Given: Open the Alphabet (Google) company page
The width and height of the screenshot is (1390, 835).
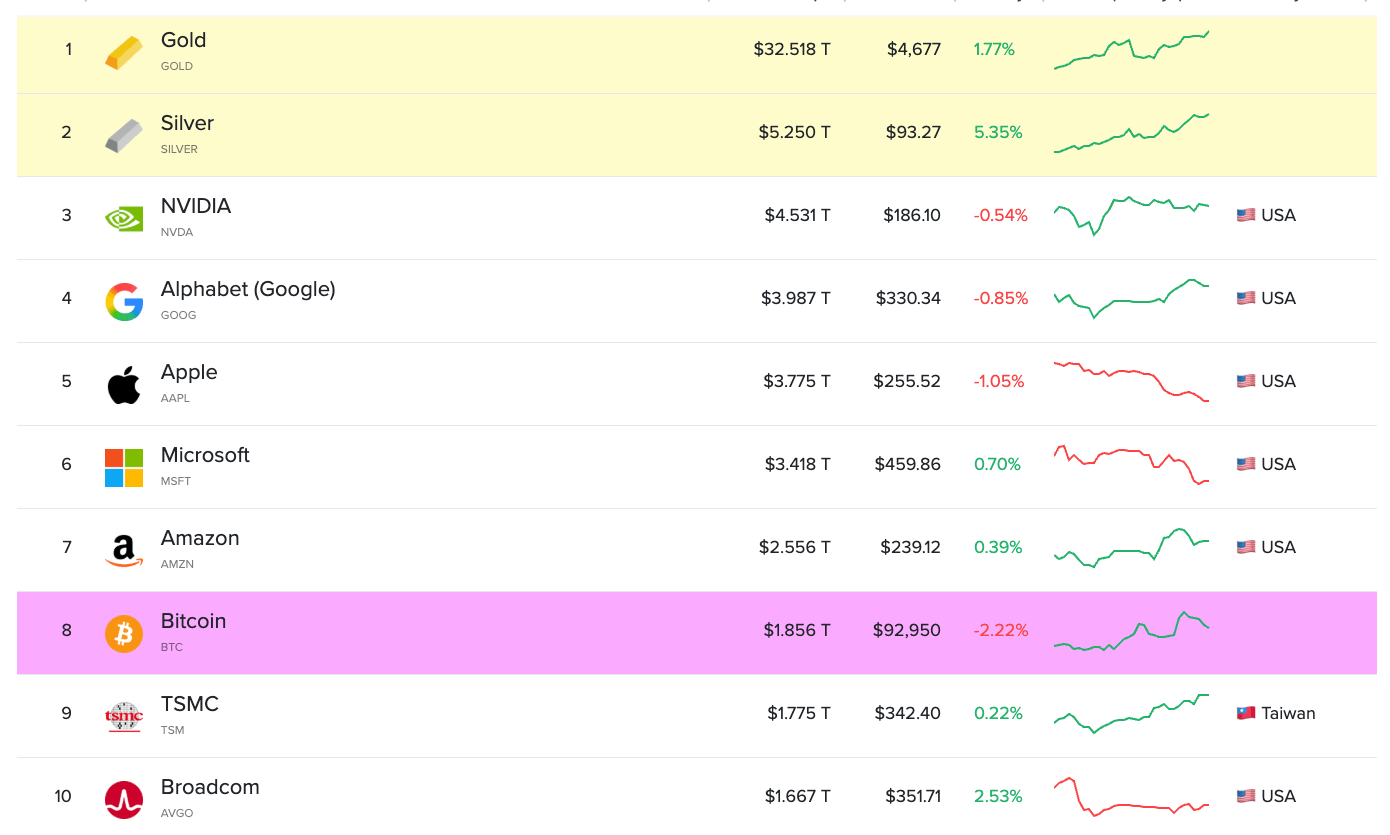Looking at the screenshot, I should point(247,289).
